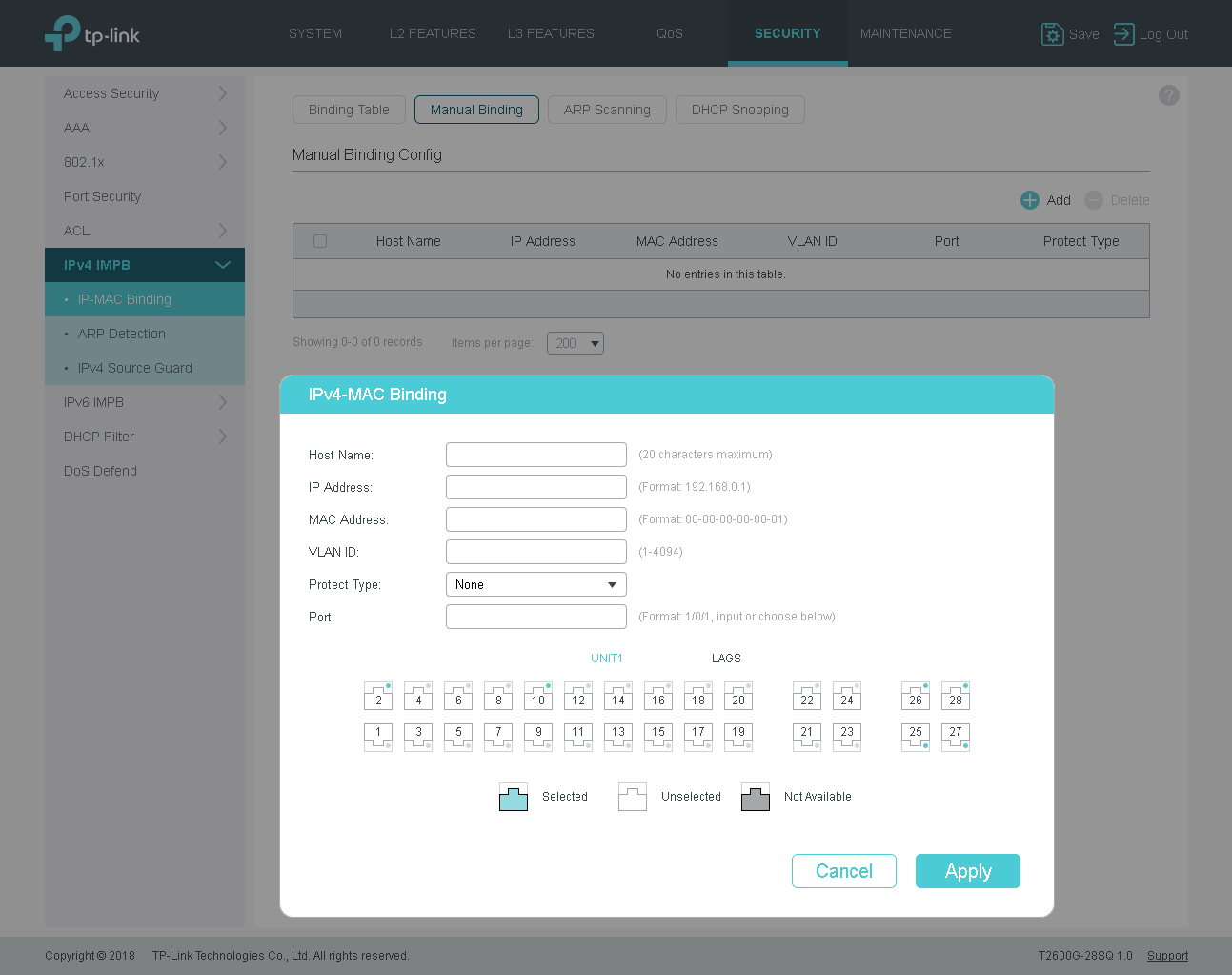
Task: Click the Apply button
Action: point(968,871)
